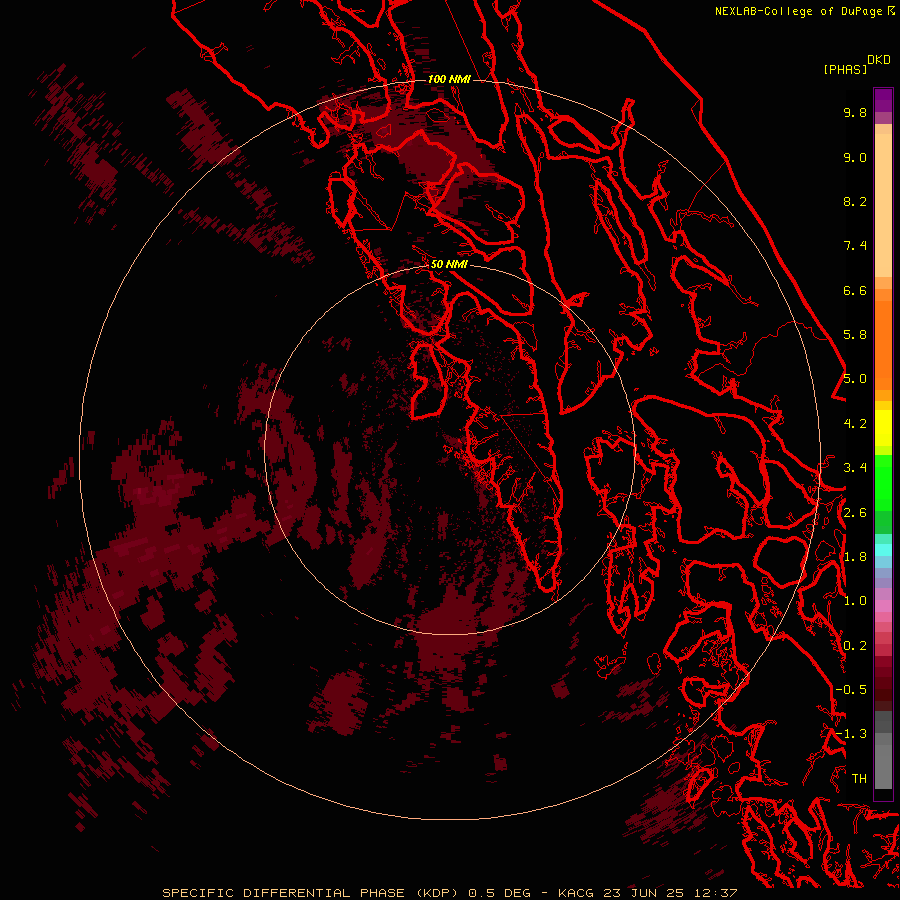Click the -1.3 value on the color scale
900x900 pixels.
pyautogui.click(x=851, y=734)
